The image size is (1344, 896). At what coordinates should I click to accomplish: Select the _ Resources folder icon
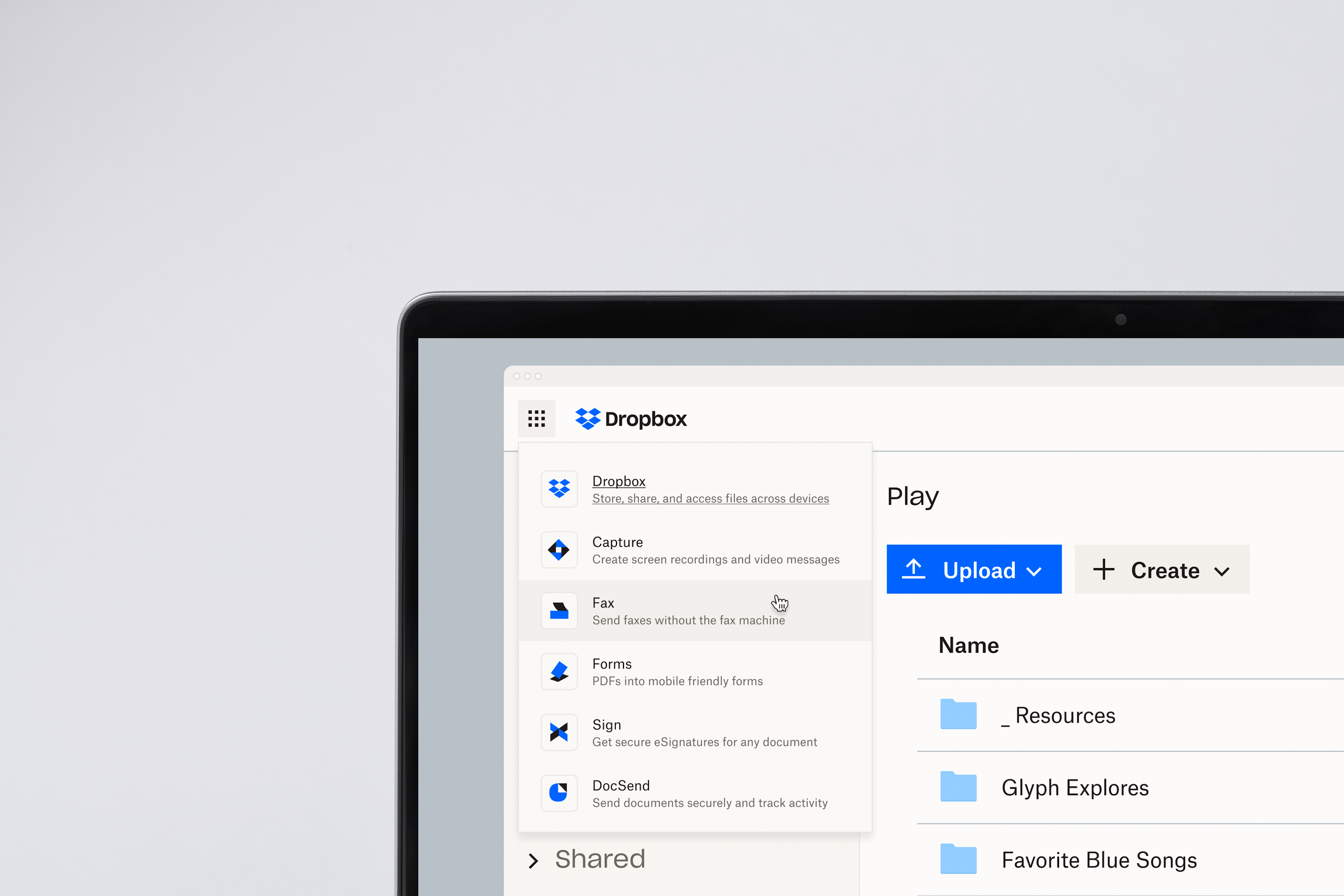(x=958, y=714)
